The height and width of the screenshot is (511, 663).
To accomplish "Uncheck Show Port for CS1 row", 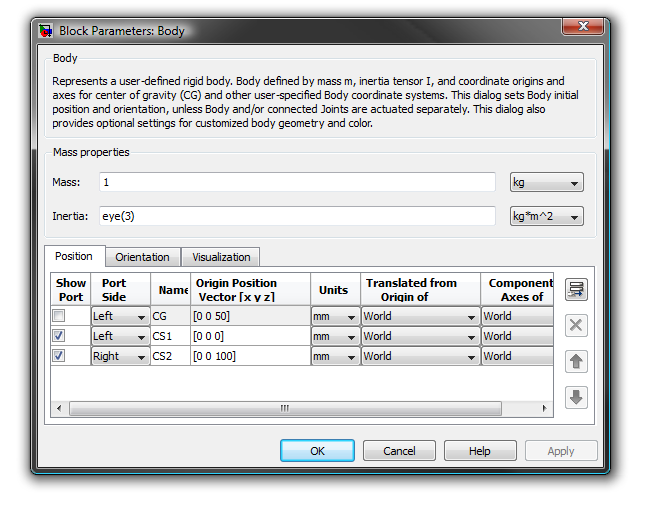I will coord(59,336).
